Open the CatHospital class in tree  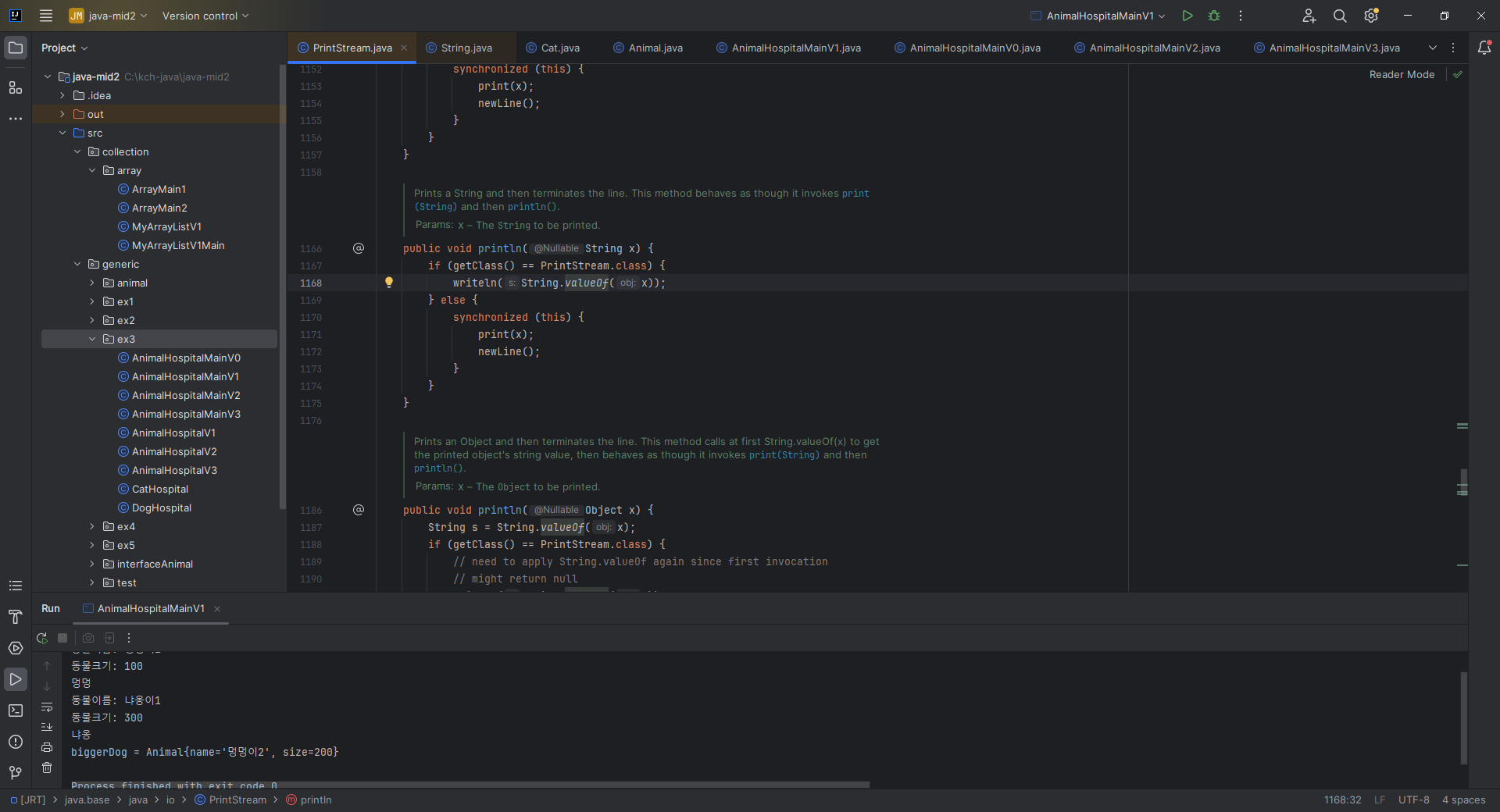coord(160,489)
